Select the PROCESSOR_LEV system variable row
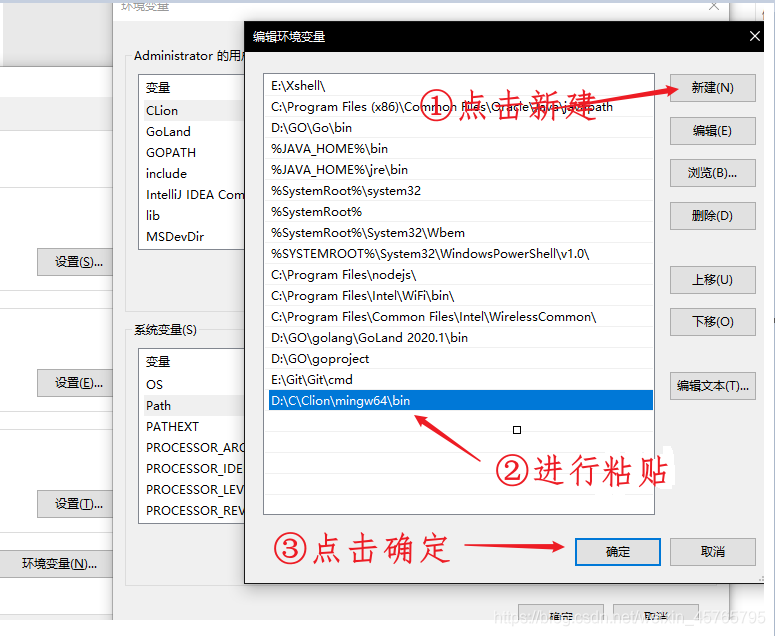 (x=192, y=490)
